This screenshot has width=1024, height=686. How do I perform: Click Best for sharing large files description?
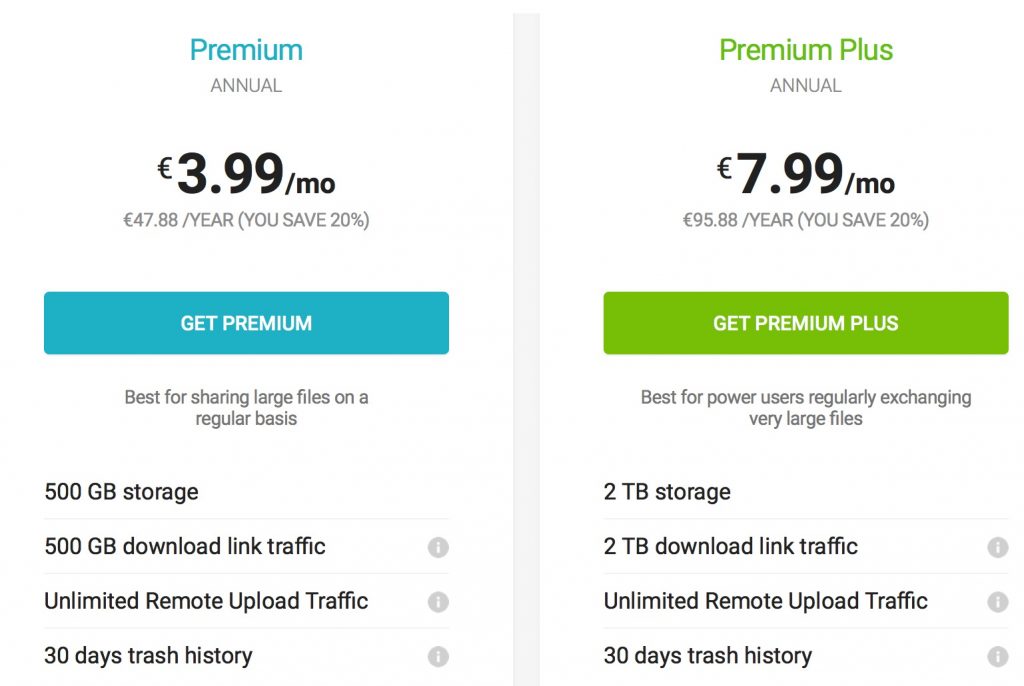(x=246, y=408)
